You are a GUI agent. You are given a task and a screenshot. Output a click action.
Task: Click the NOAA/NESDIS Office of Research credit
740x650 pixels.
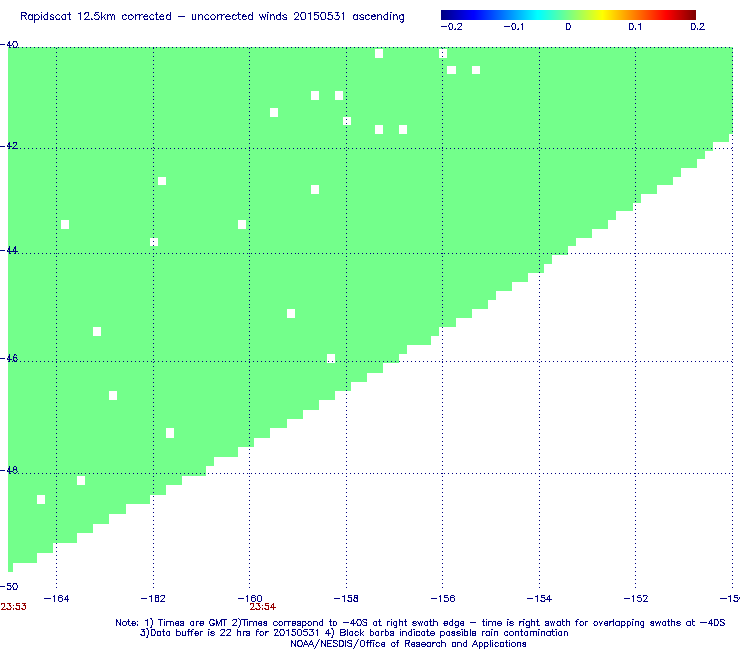408,644
